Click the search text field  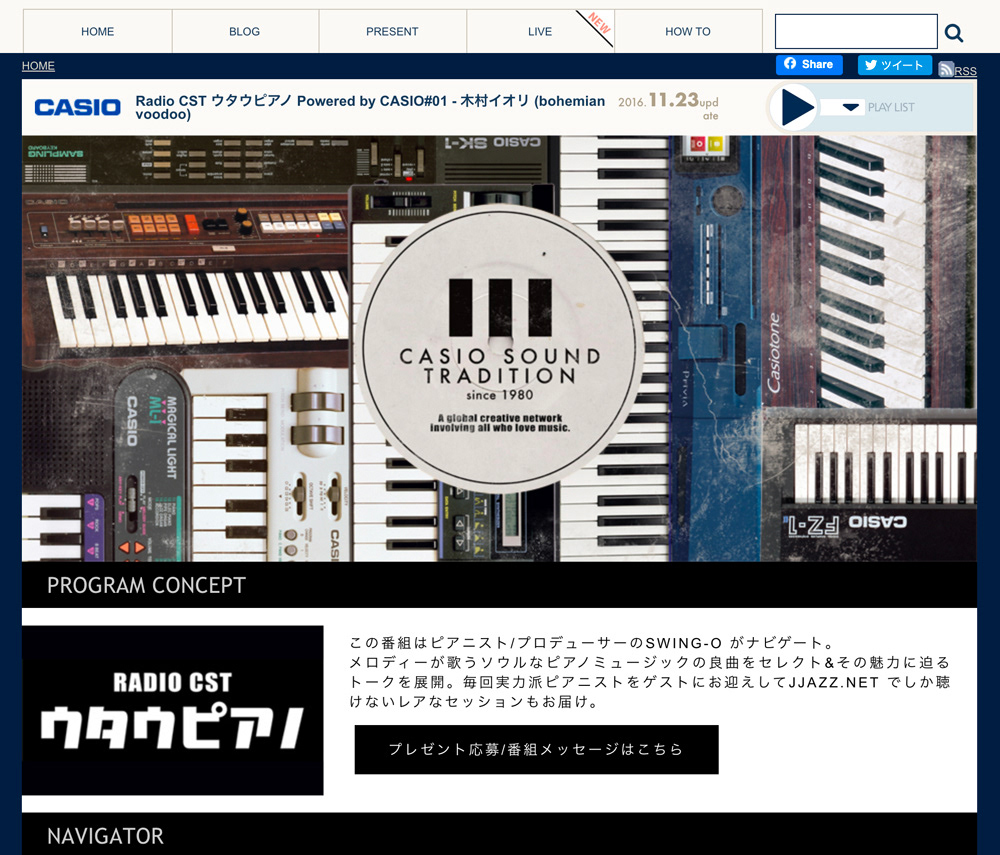pos(856,31)
